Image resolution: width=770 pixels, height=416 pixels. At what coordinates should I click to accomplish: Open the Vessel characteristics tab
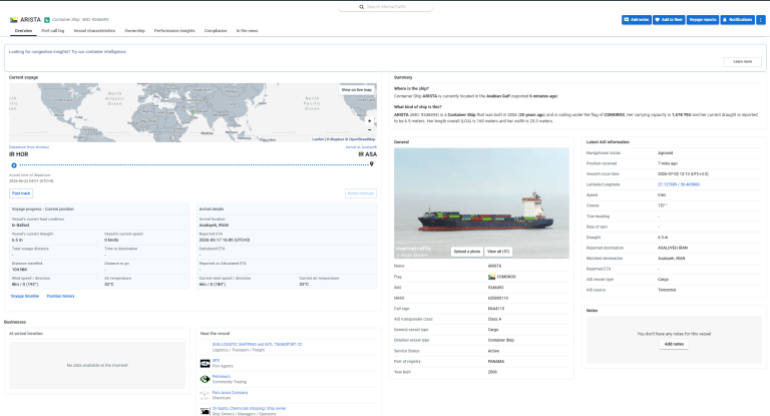click(94, 30)
